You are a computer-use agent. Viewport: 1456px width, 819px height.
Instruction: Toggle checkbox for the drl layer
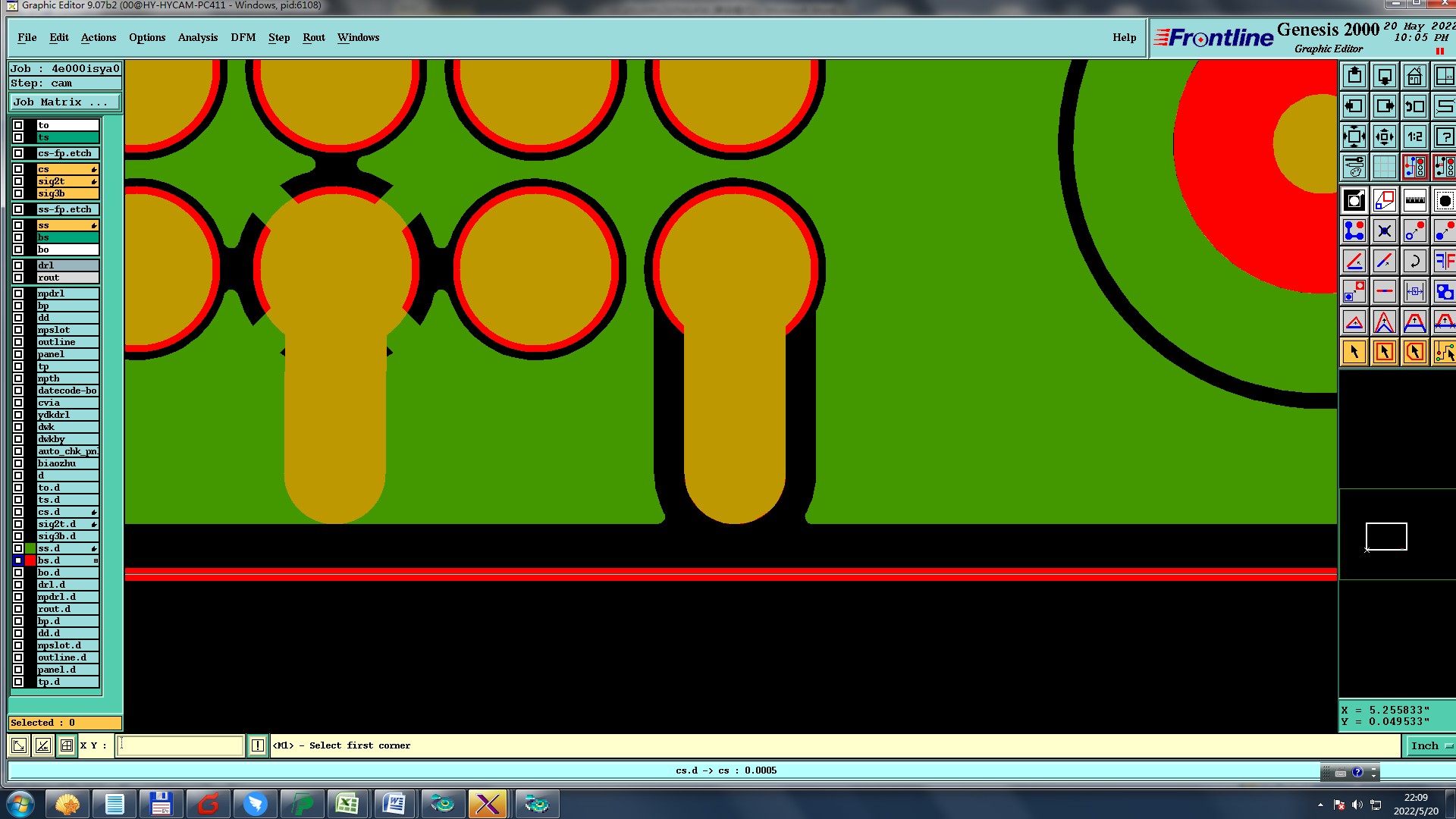point(18,265)
